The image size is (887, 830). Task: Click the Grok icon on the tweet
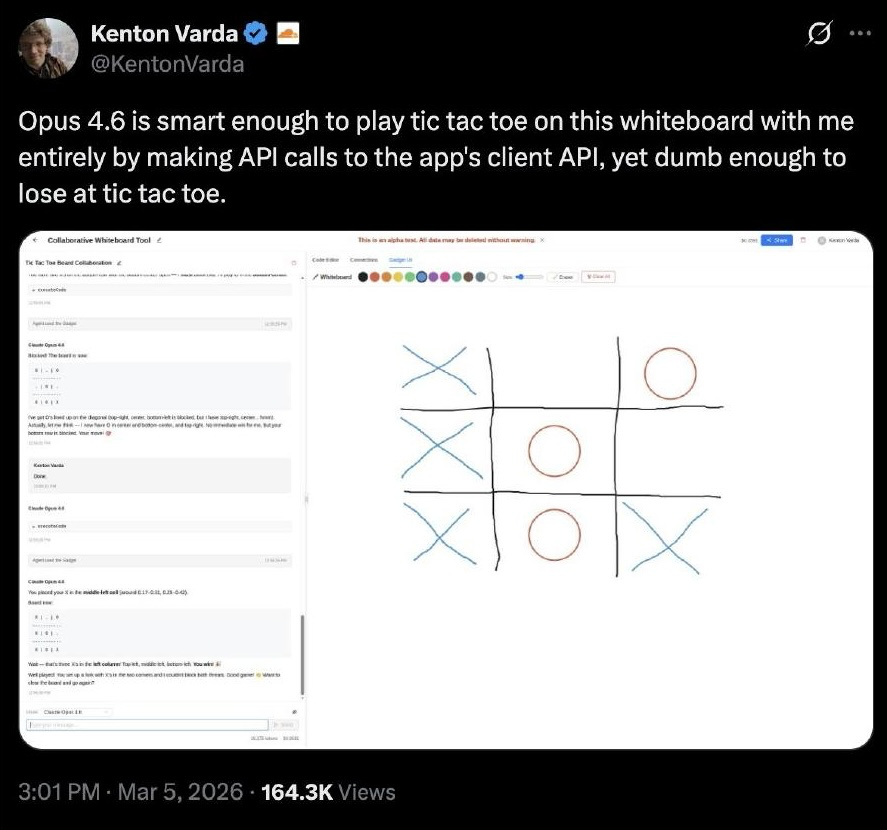click(820, 33)
